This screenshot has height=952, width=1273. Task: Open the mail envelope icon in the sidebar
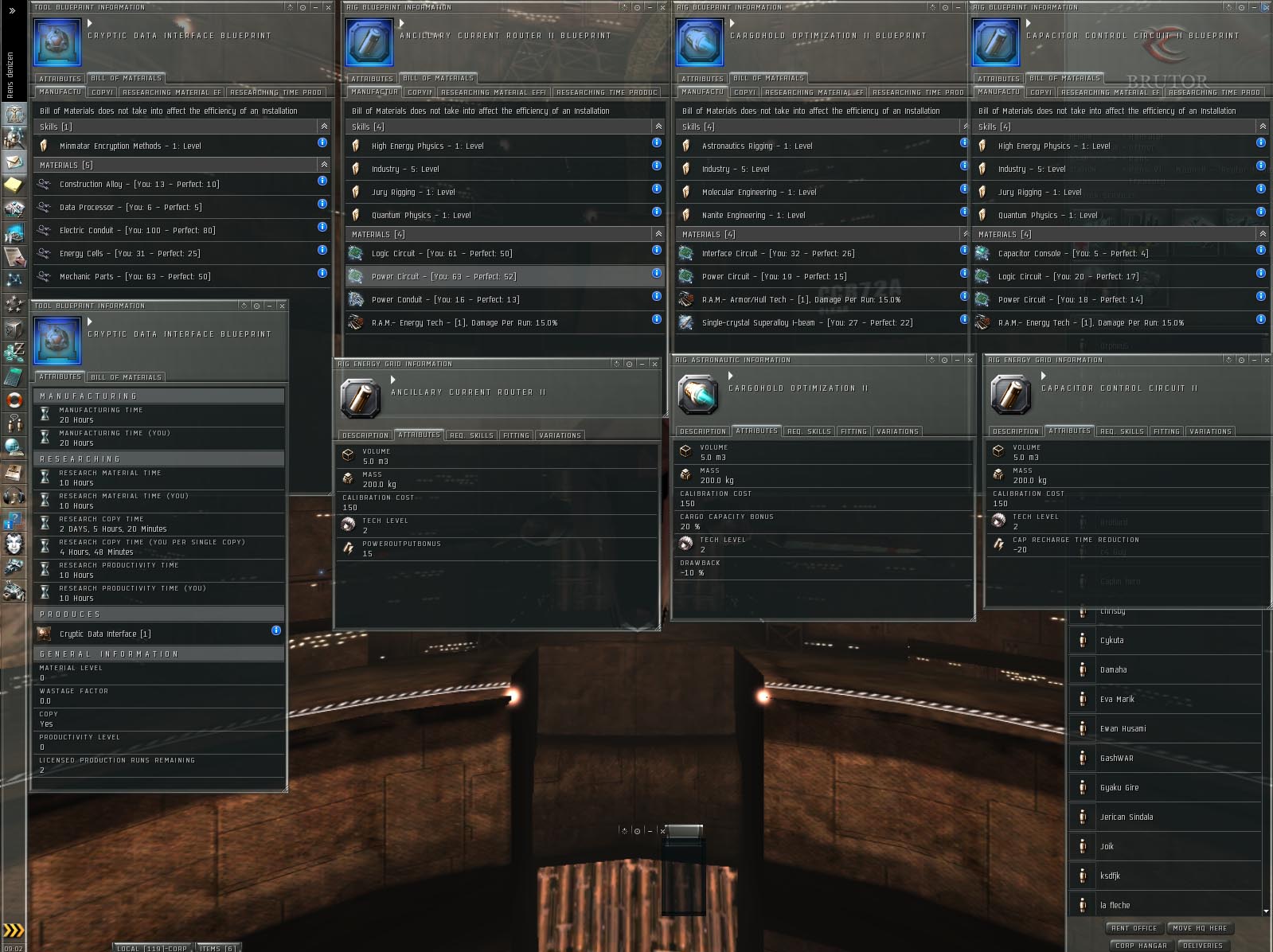point(14,162)
